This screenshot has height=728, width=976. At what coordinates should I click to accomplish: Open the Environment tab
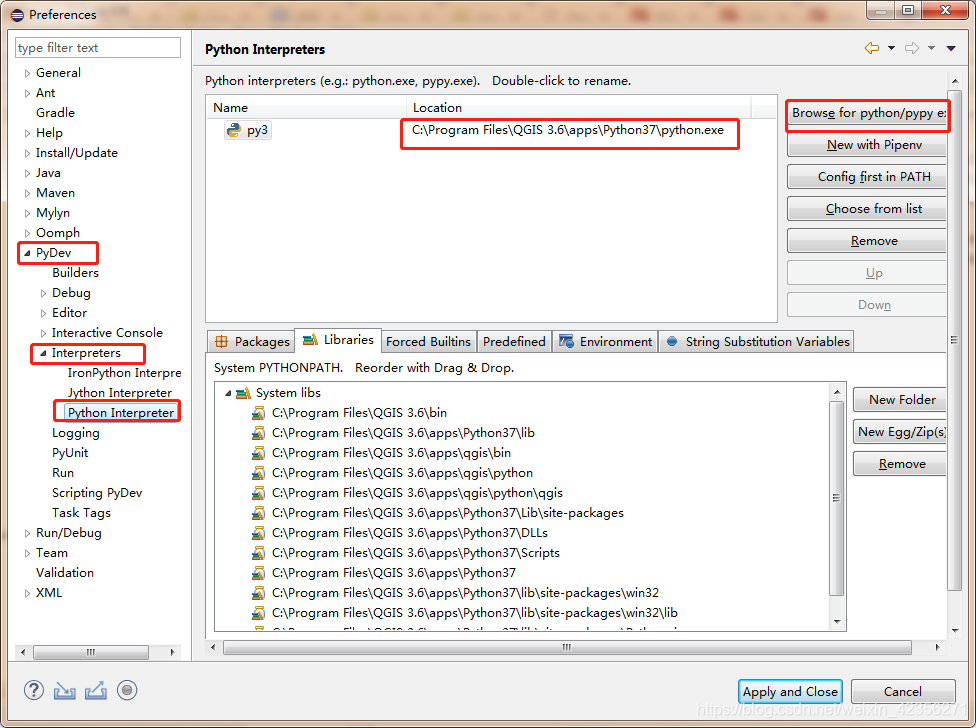[x=605, y=342]
